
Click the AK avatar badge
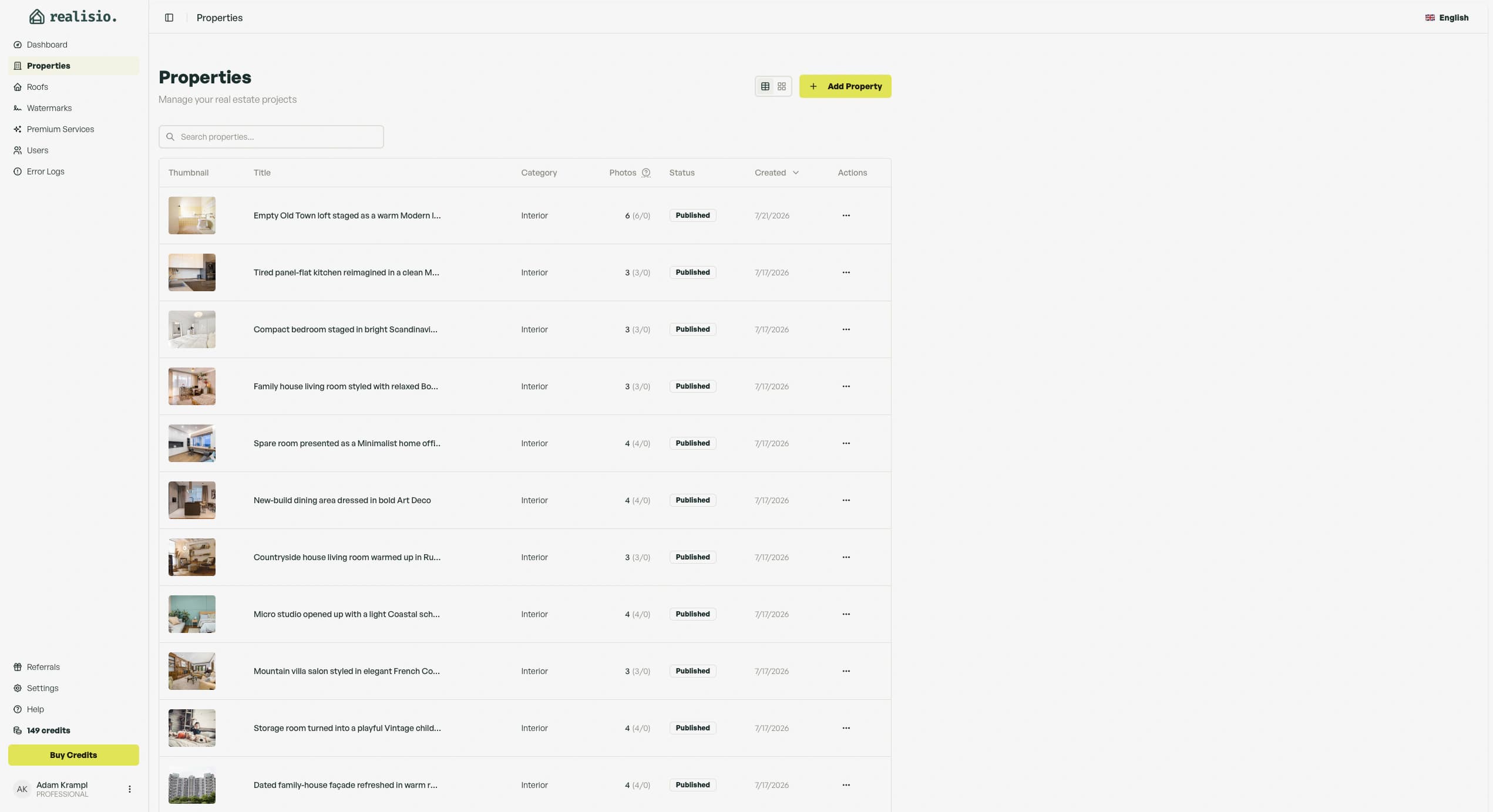(22, 789)
